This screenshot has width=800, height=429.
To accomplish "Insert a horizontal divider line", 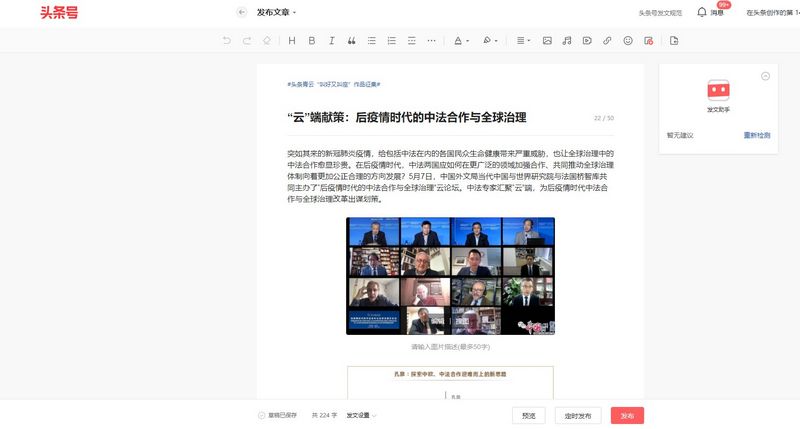I will 412,41.
